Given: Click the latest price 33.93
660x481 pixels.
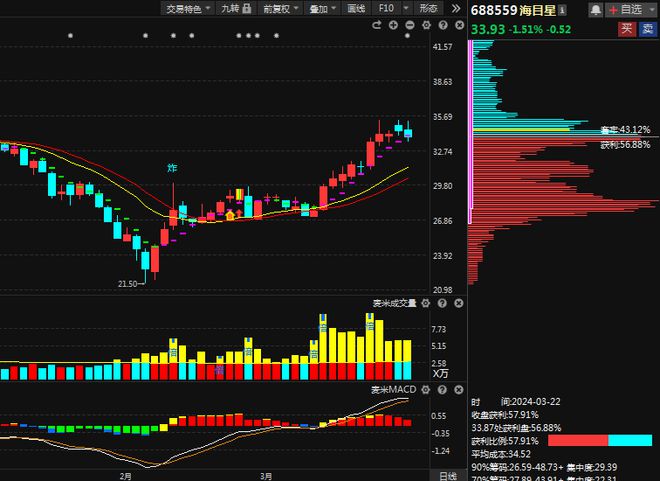Looking at the screenshot, I should (487, 29).
